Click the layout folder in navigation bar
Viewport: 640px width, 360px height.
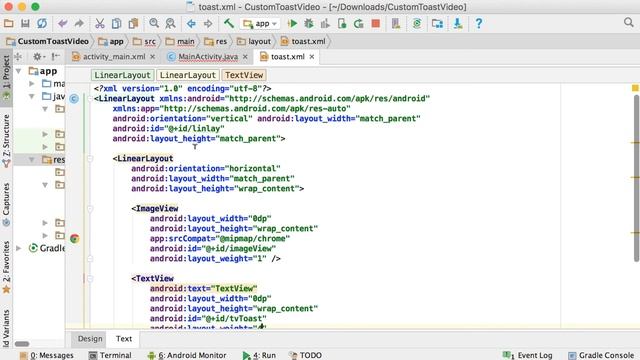coord(254,41)
